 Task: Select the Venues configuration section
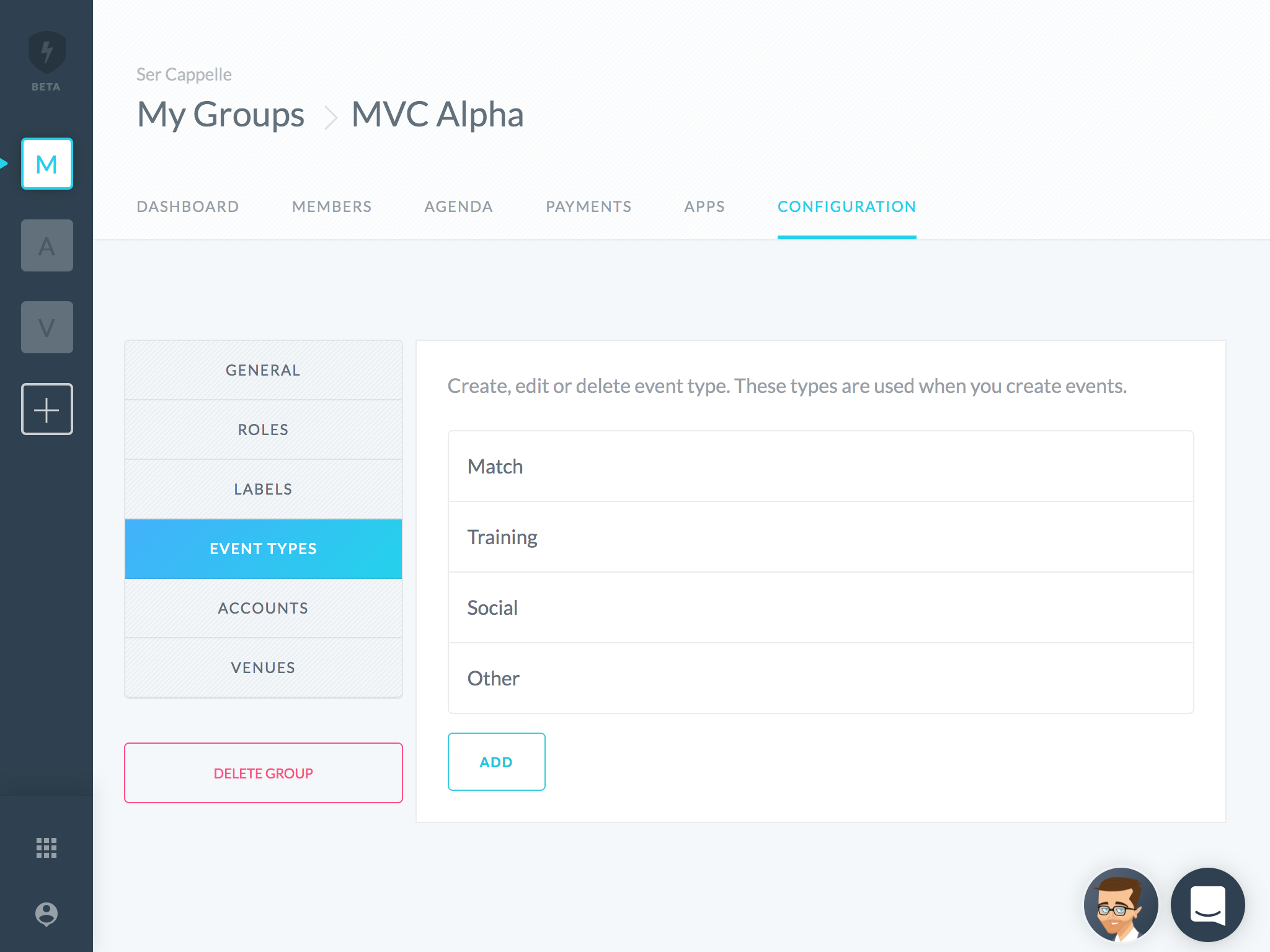tap(264, 668)
